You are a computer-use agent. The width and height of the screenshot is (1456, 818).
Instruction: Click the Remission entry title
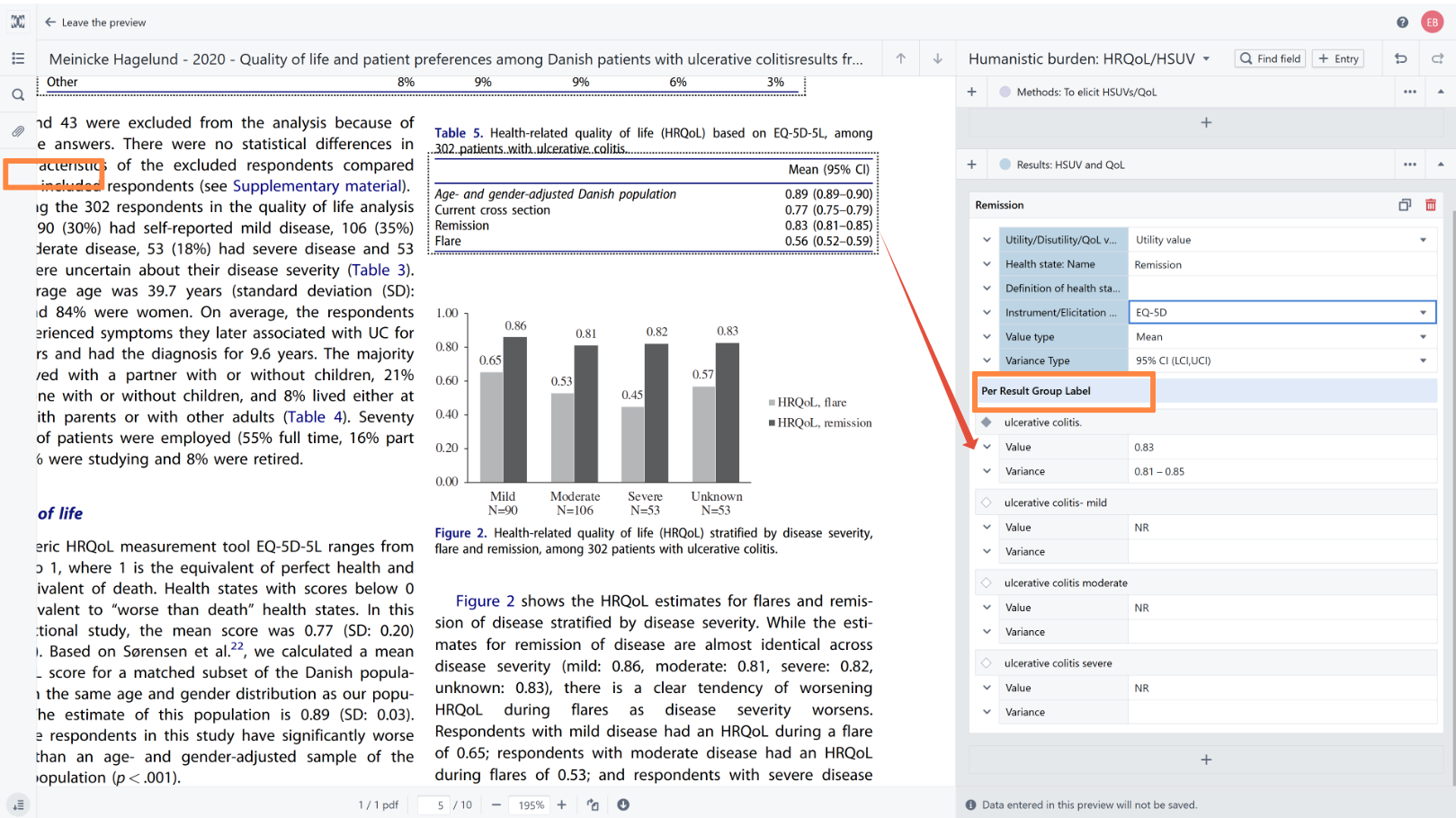pos(999,205)
